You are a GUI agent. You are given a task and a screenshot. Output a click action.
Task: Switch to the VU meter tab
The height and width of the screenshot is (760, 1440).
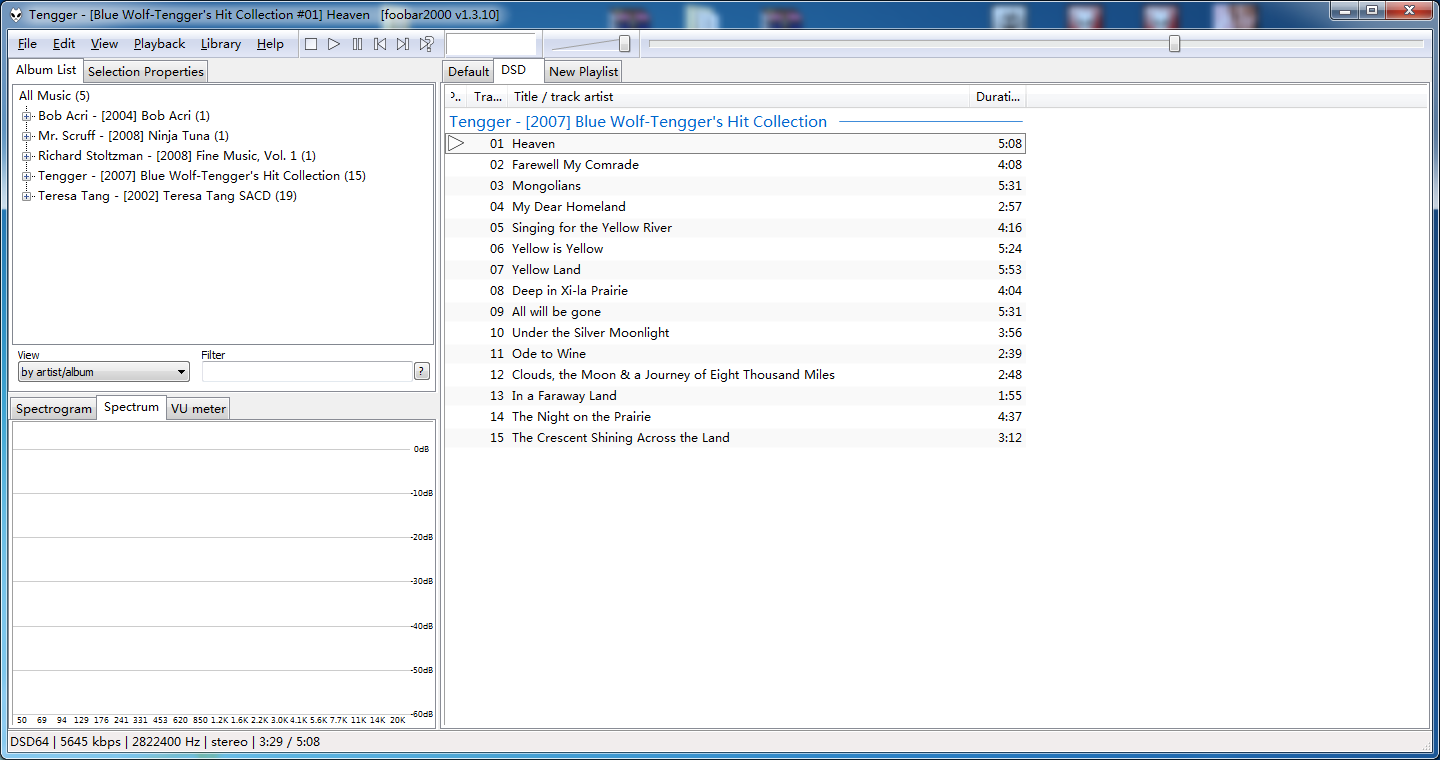coord(198,409)
